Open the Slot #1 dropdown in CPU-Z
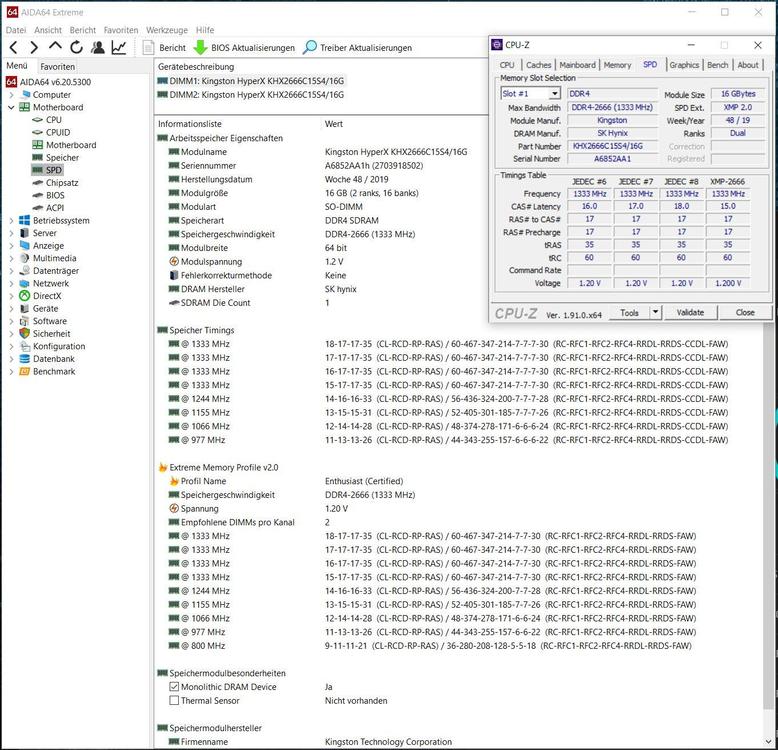Screen dimensions: 778x750 (554, 94)
